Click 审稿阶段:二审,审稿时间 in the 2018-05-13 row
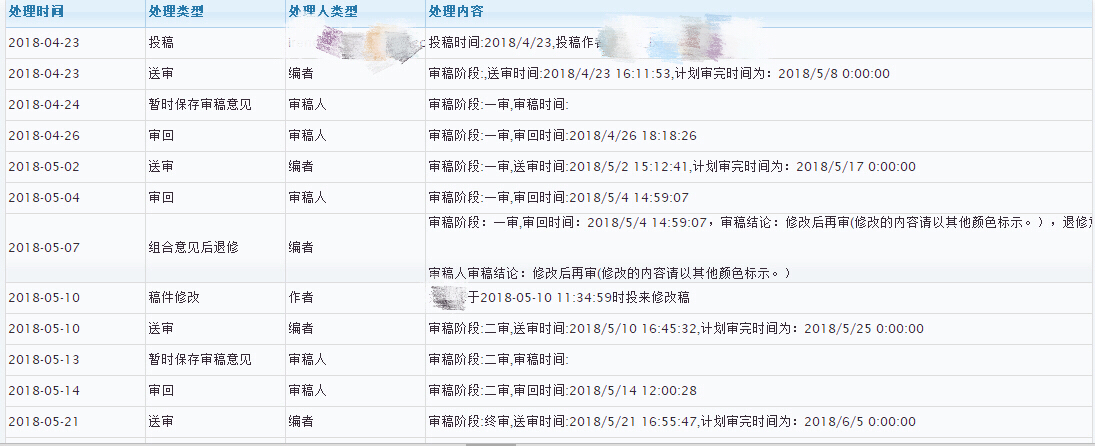Viewport: 1095px width, 446px height. (499, 359)
